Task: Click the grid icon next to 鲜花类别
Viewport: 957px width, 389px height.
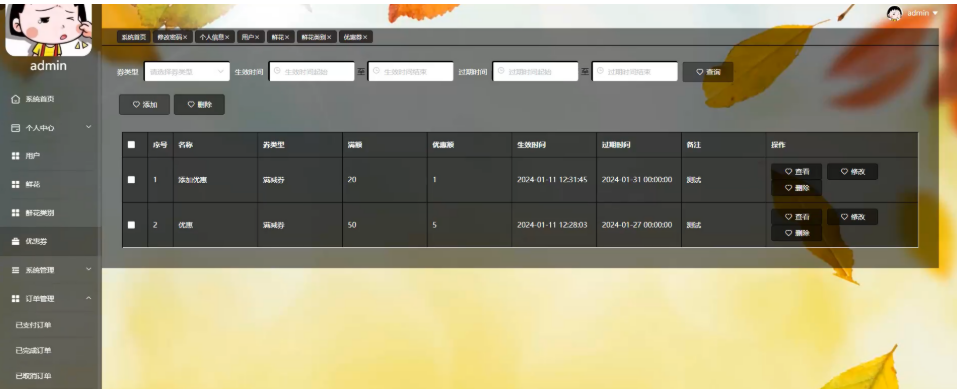Action: 16,213
